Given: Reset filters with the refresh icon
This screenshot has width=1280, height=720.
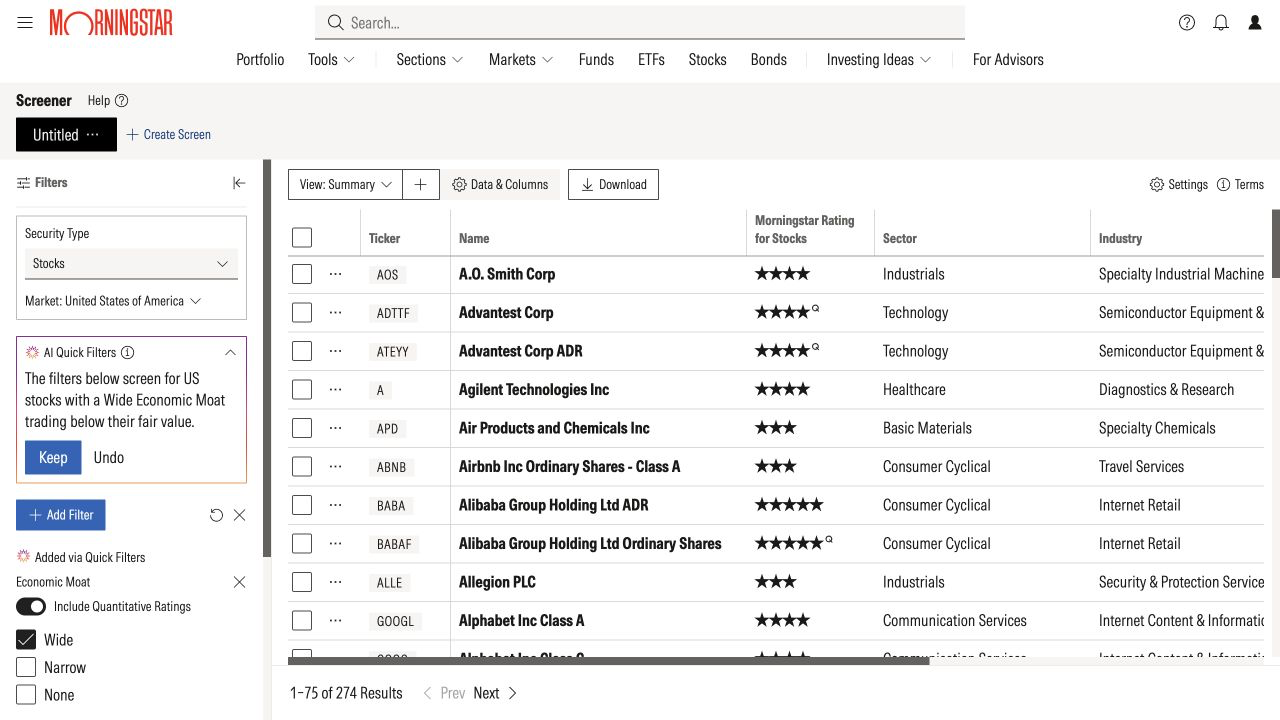Looking at the screenshot, I should (x=216, y=515).
